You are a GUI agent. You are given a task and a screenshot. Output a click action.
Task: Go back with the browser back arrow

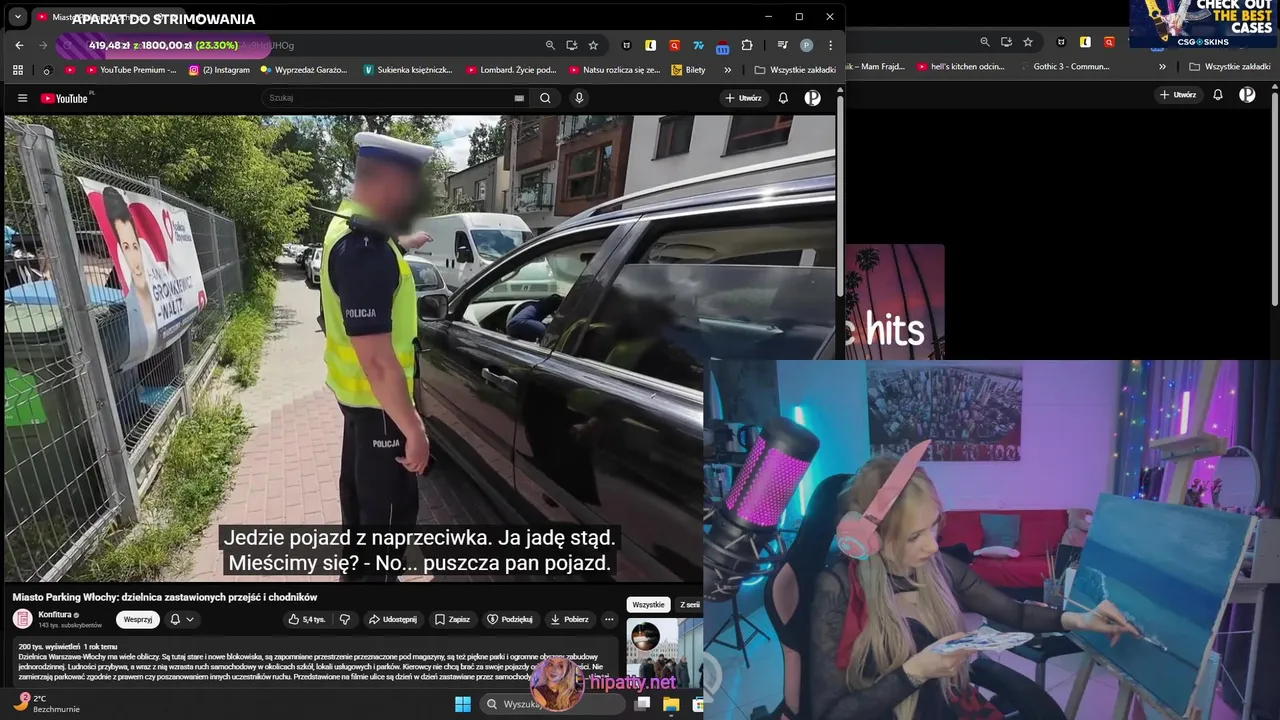[19, 45]
